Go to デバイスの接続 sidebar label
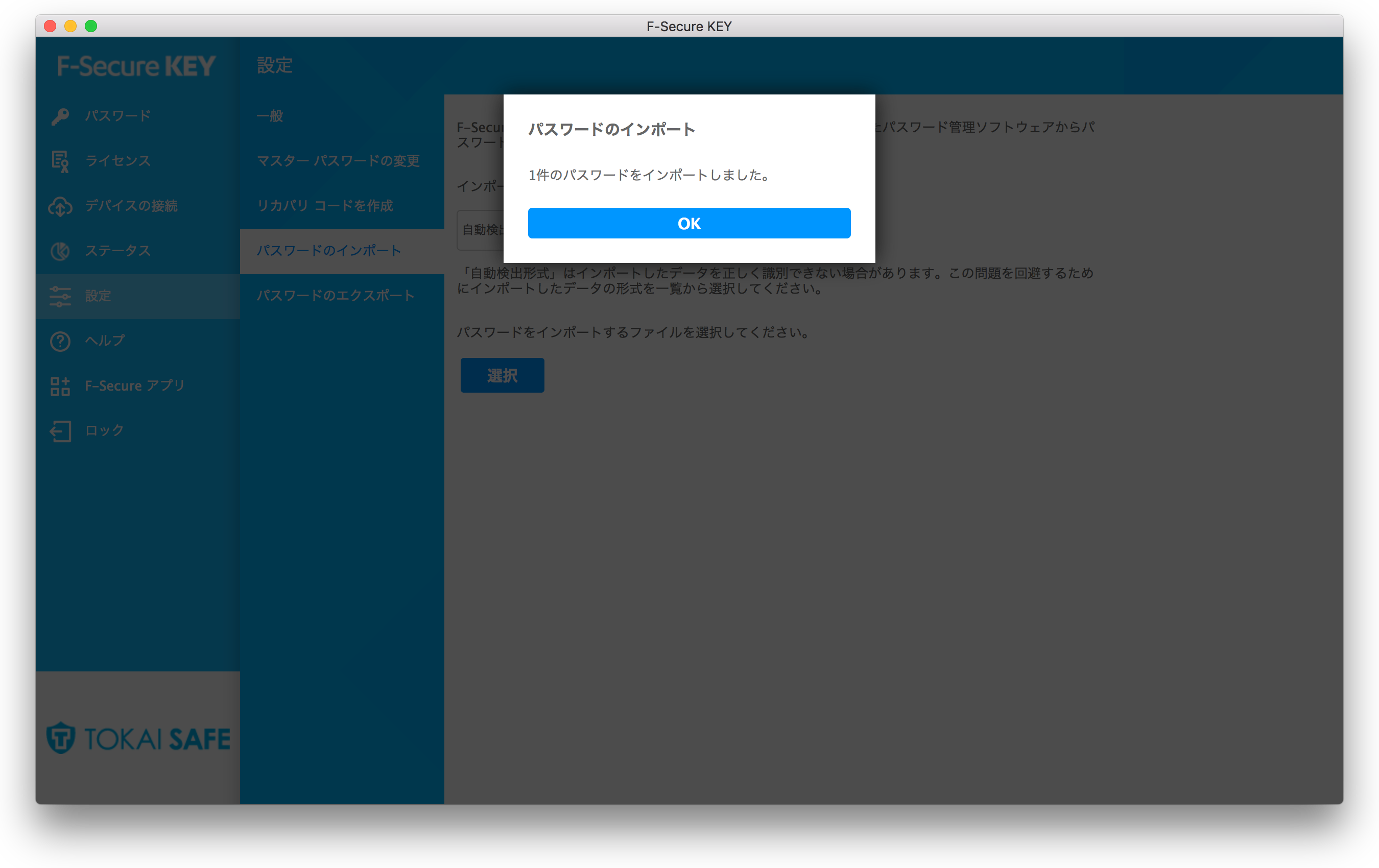Screen dimensions: 1379x868 point(131,206)
